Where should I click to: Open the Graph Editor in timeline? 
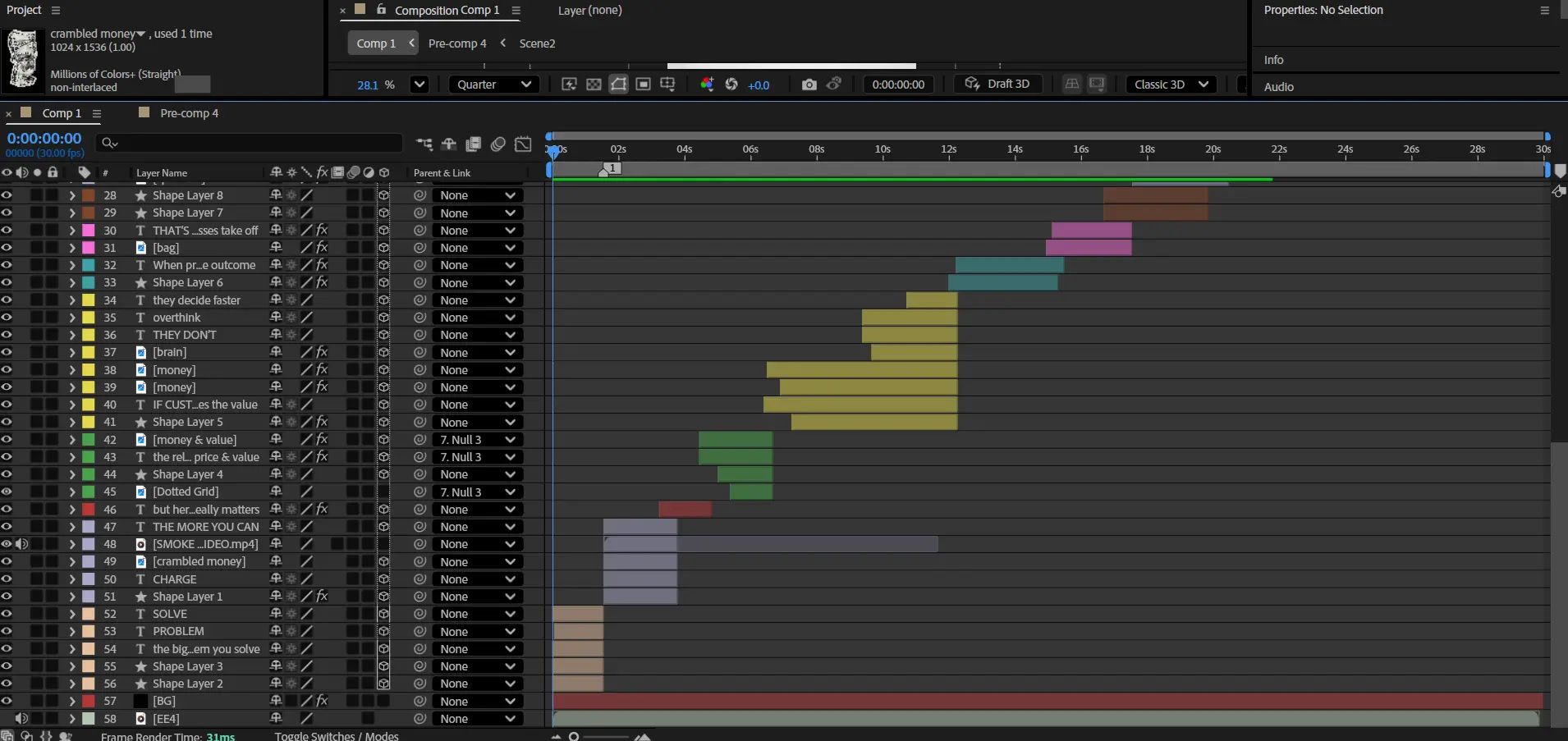(523, 144)
